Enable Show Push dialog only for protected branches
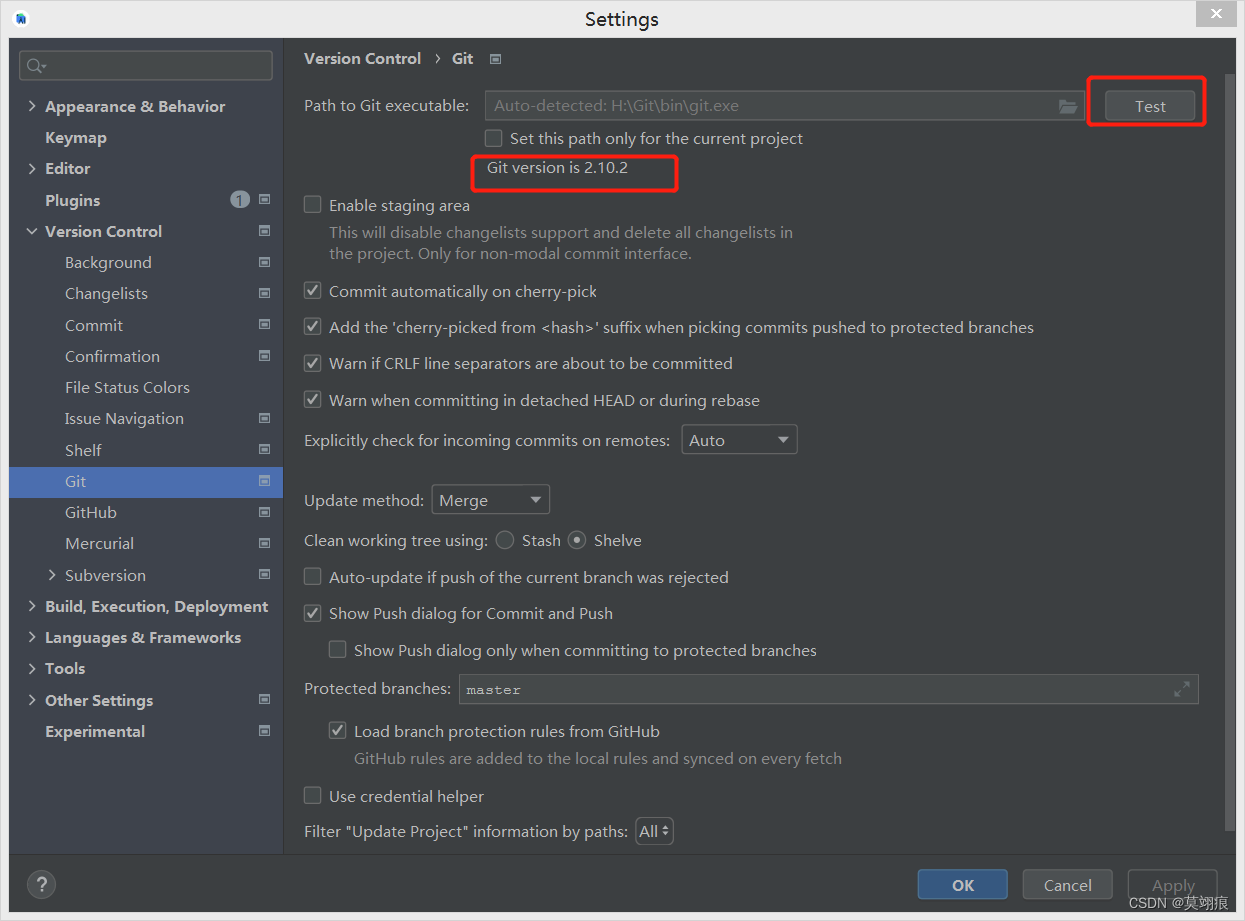Viewport: 1245px width, 921px height. [338, 650]
